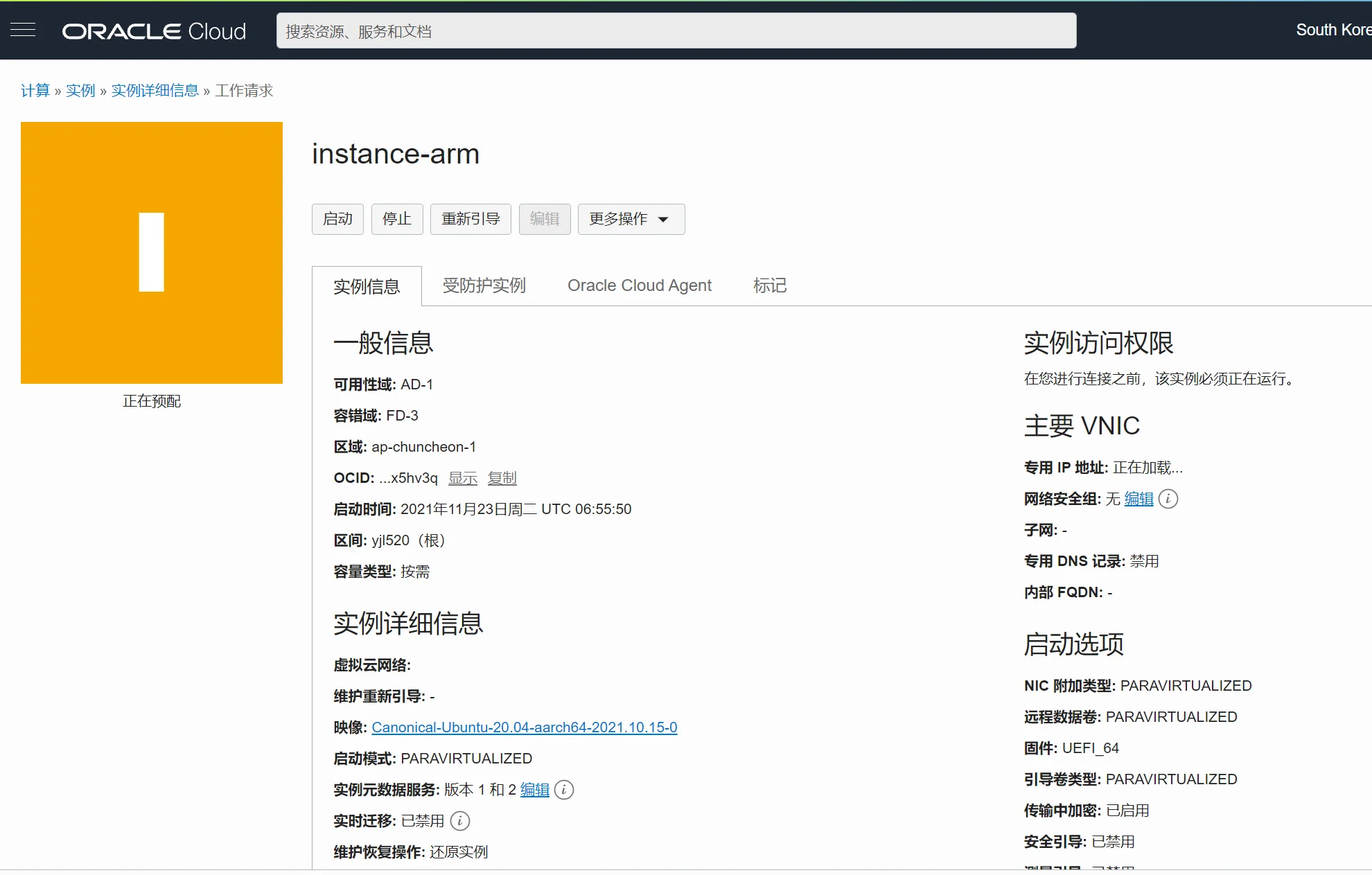Click the disabled 编辑 button

pos(545,219)
